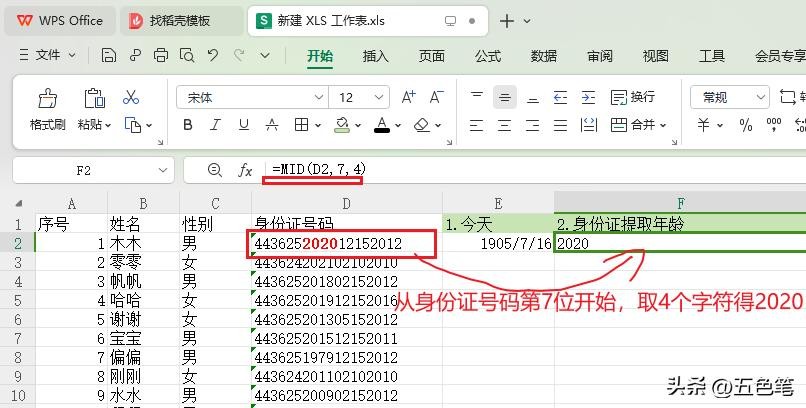Screen dimensions: 806x408
Task: Click the Save icon in quick access toolbar
Action: click(109, 56)
